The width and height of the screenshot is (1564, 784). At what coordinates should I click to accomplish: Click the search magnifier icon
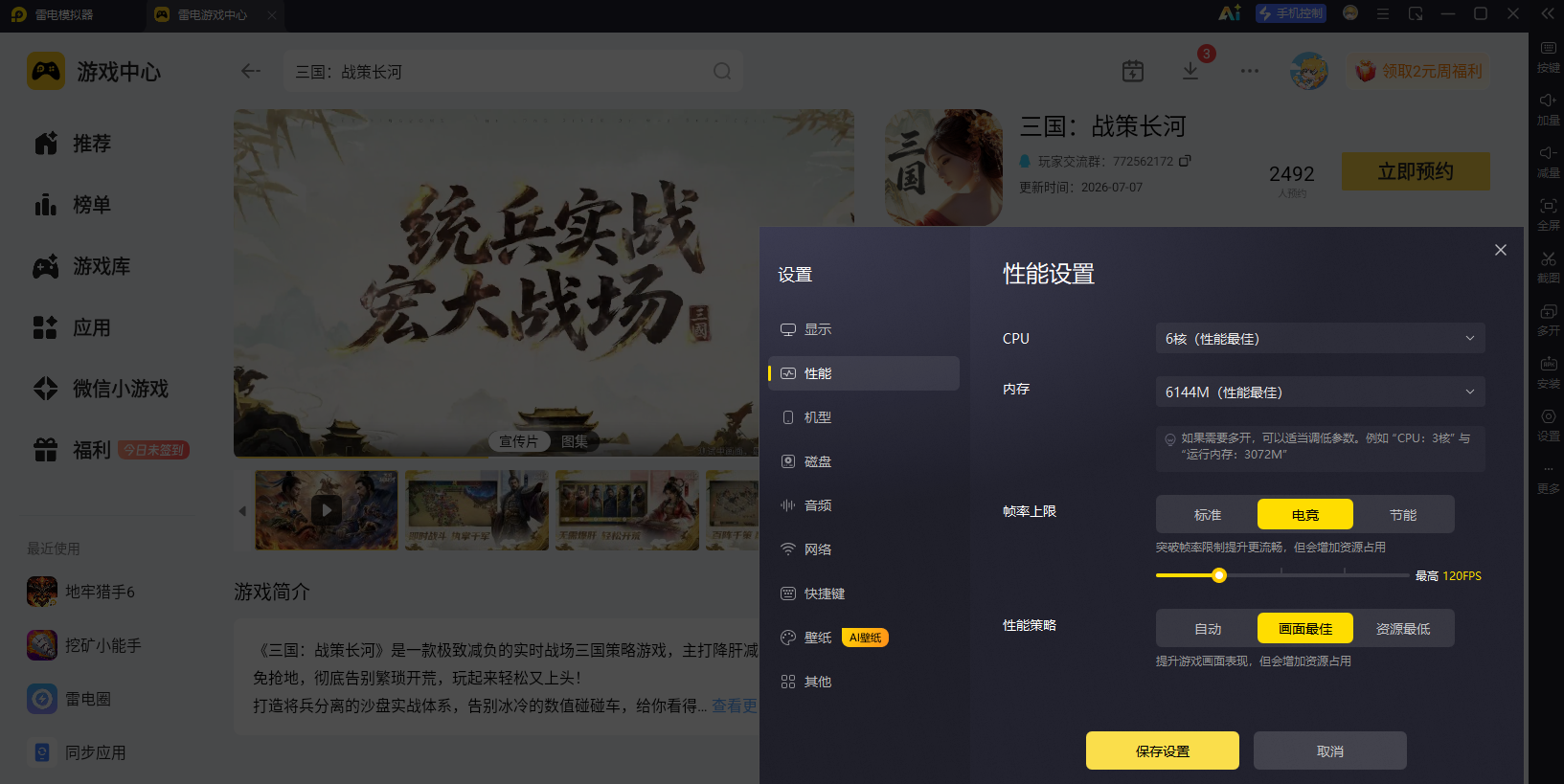click(722, 71)
